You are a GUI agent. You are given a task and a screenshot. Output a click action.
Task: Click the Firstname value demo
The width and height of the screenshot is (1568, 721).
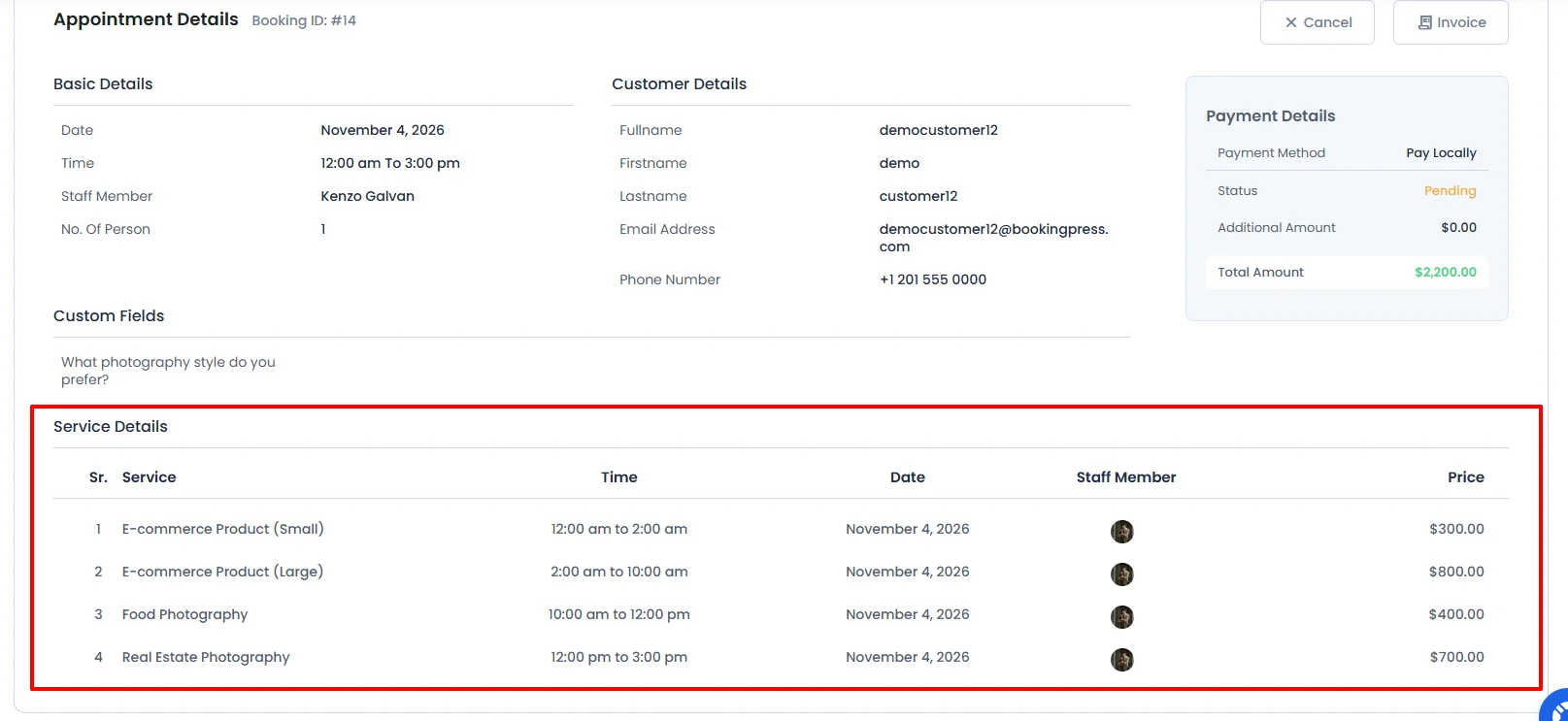click(899, 163)
